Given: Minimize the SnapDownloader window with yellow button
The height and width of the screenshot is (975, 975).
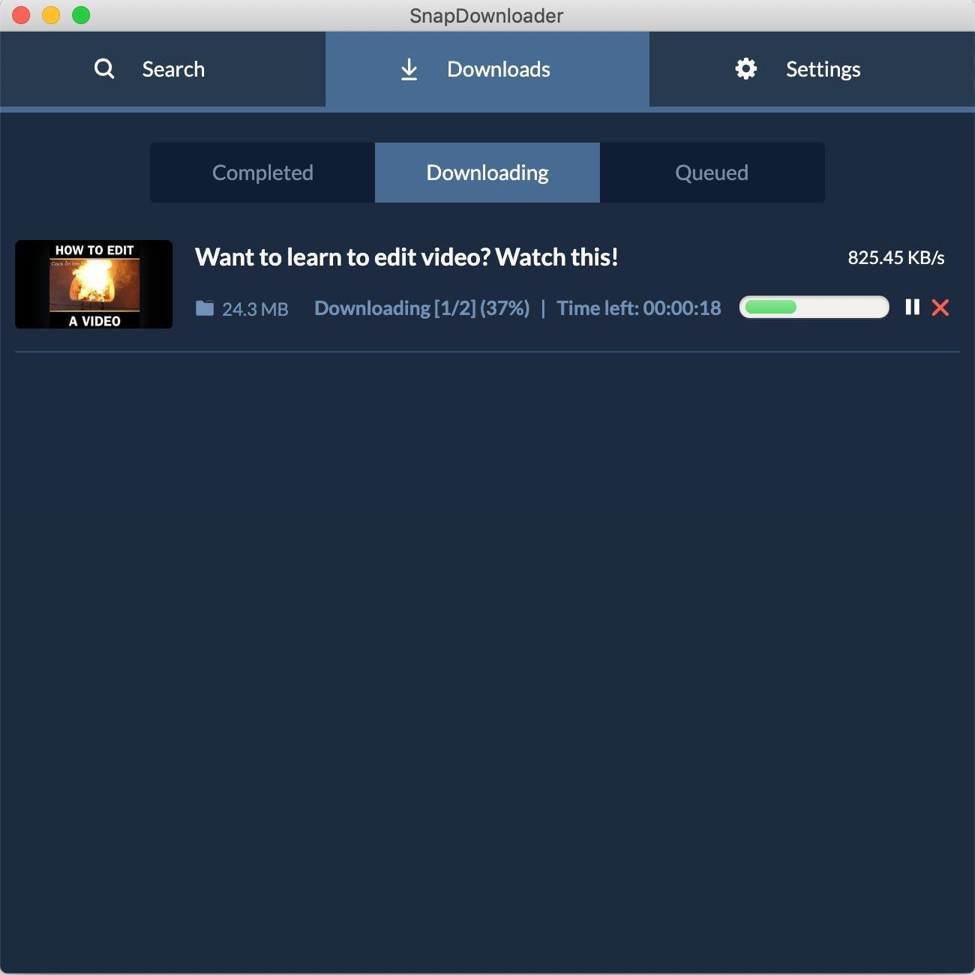Looking at the screenshot, I should pyautogui.click(x=50, y=15).
